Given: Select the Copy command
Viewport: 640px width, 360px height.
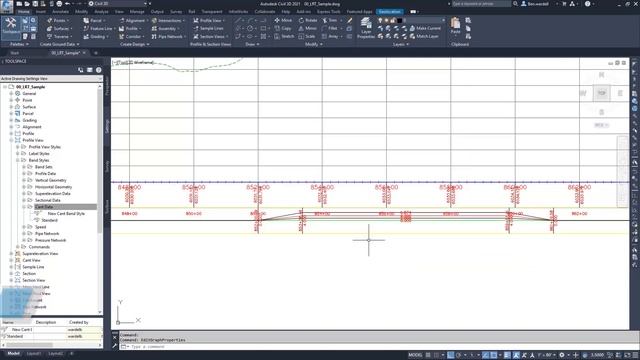Looking at the screenshot, I should 282,28.
